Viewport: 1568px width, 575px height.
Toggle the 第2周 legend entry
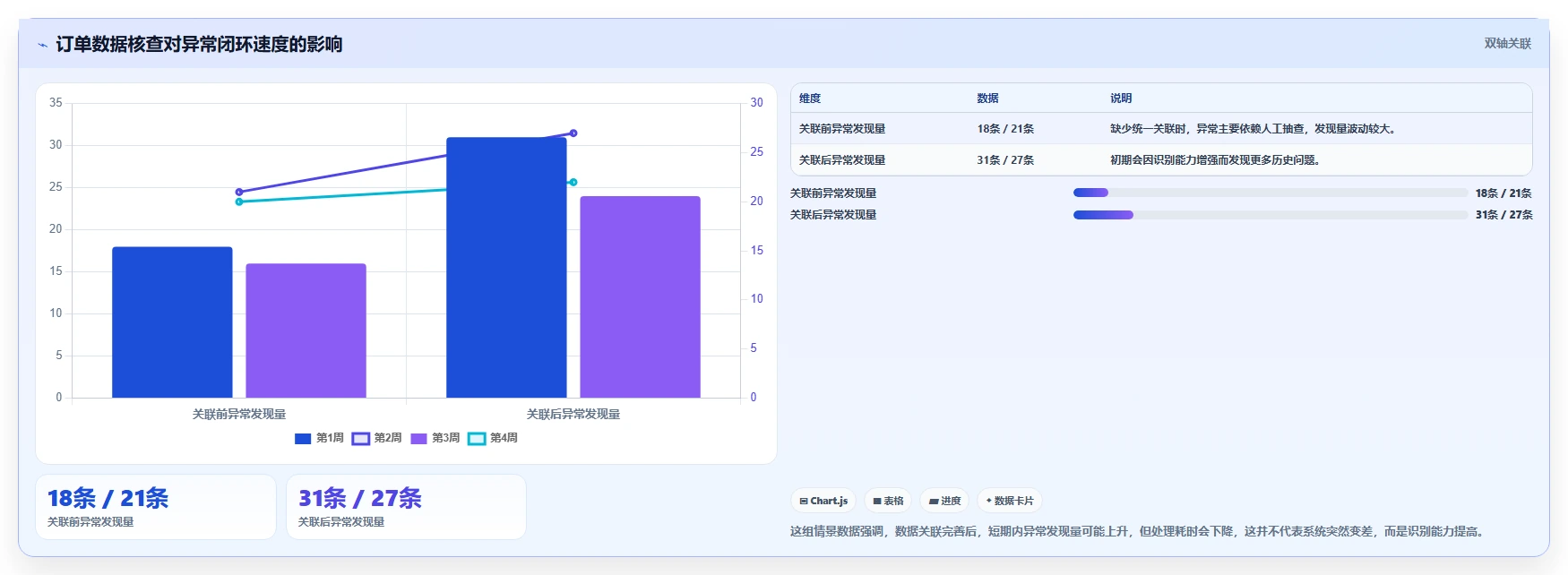click(377, 438)
